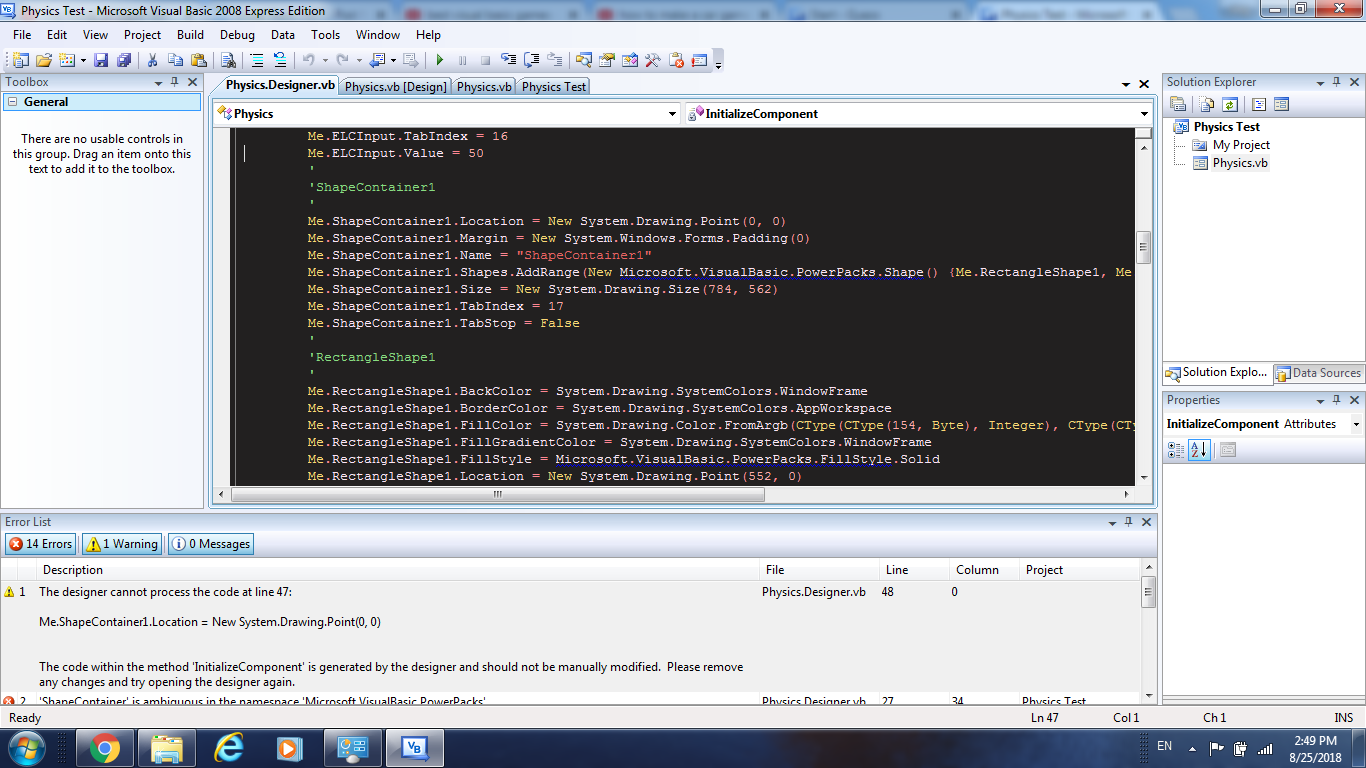Uncomment the selected lines via toolbar
This screenshot has height=768, width=1366.
(x=281, y=60)
